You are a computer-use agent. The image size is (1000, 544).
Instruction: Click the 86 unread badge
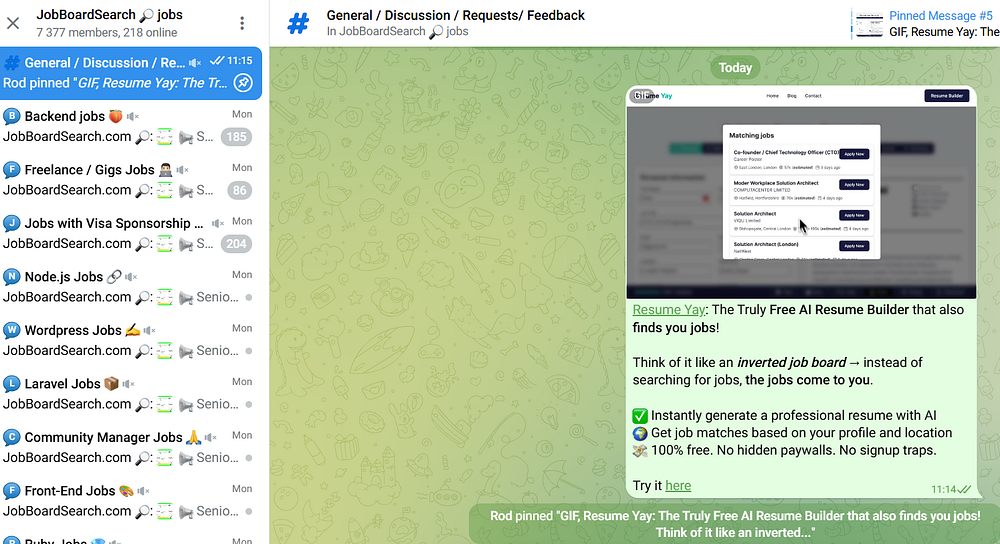(x=240, y=190)
